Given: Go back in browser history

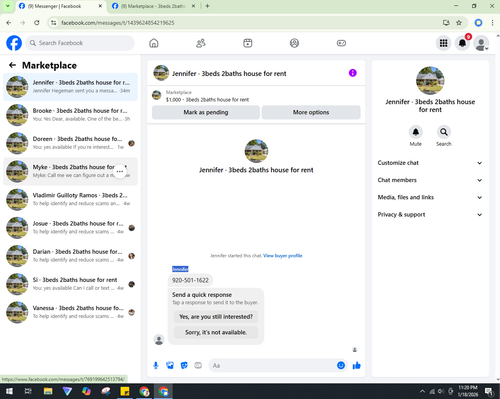Looking at the screenshot, I should pyautogui.click(x=9, y=23).
